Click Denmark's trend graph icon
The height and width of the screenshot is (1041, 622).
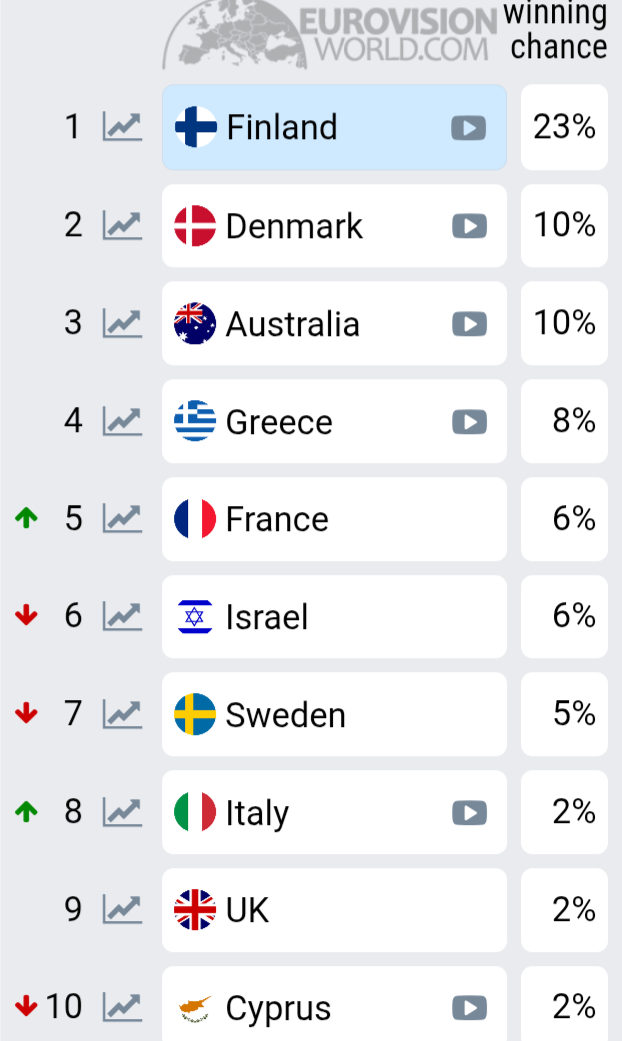coord(122,225)
